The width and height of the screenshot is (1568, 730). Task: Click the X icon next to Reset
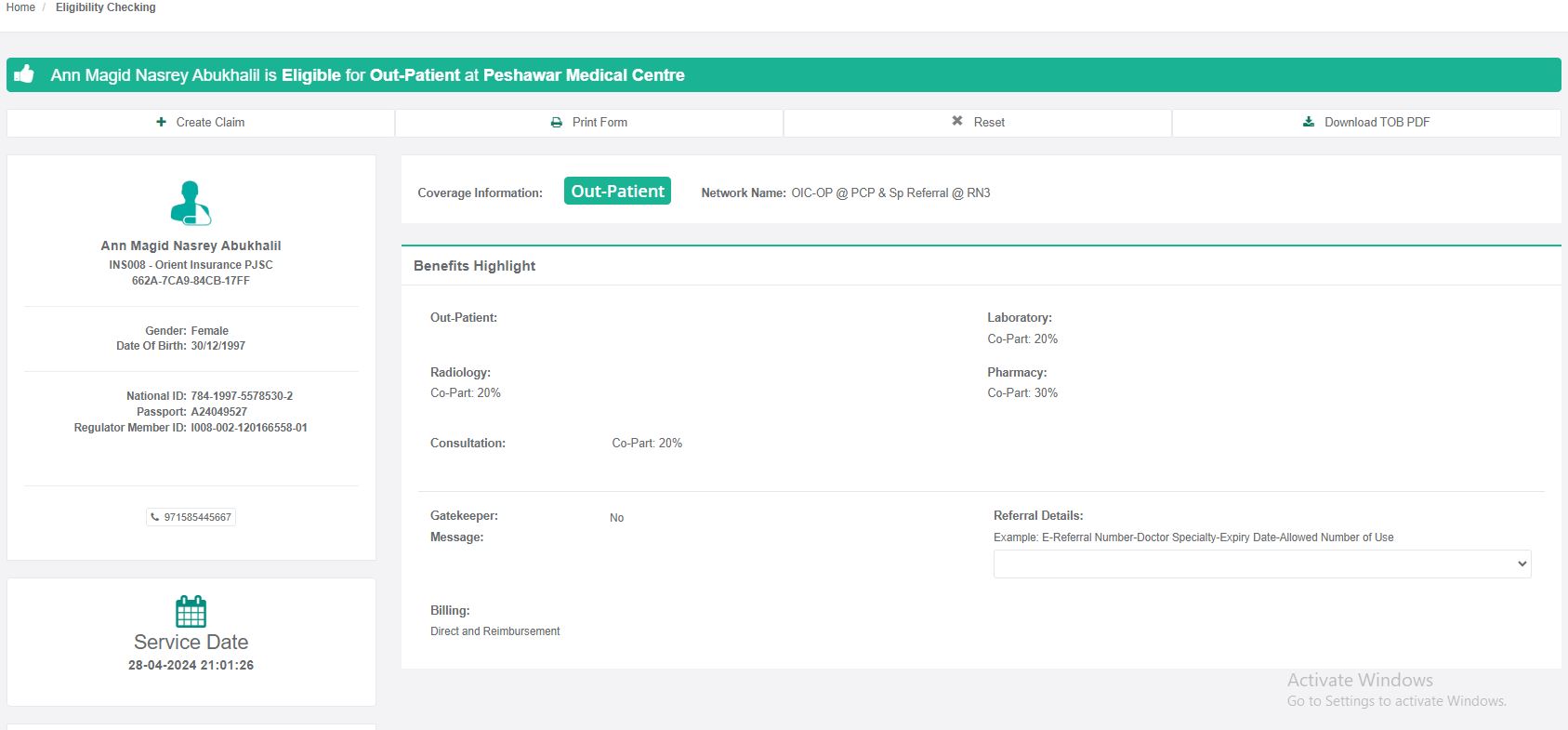coord(957,121)
